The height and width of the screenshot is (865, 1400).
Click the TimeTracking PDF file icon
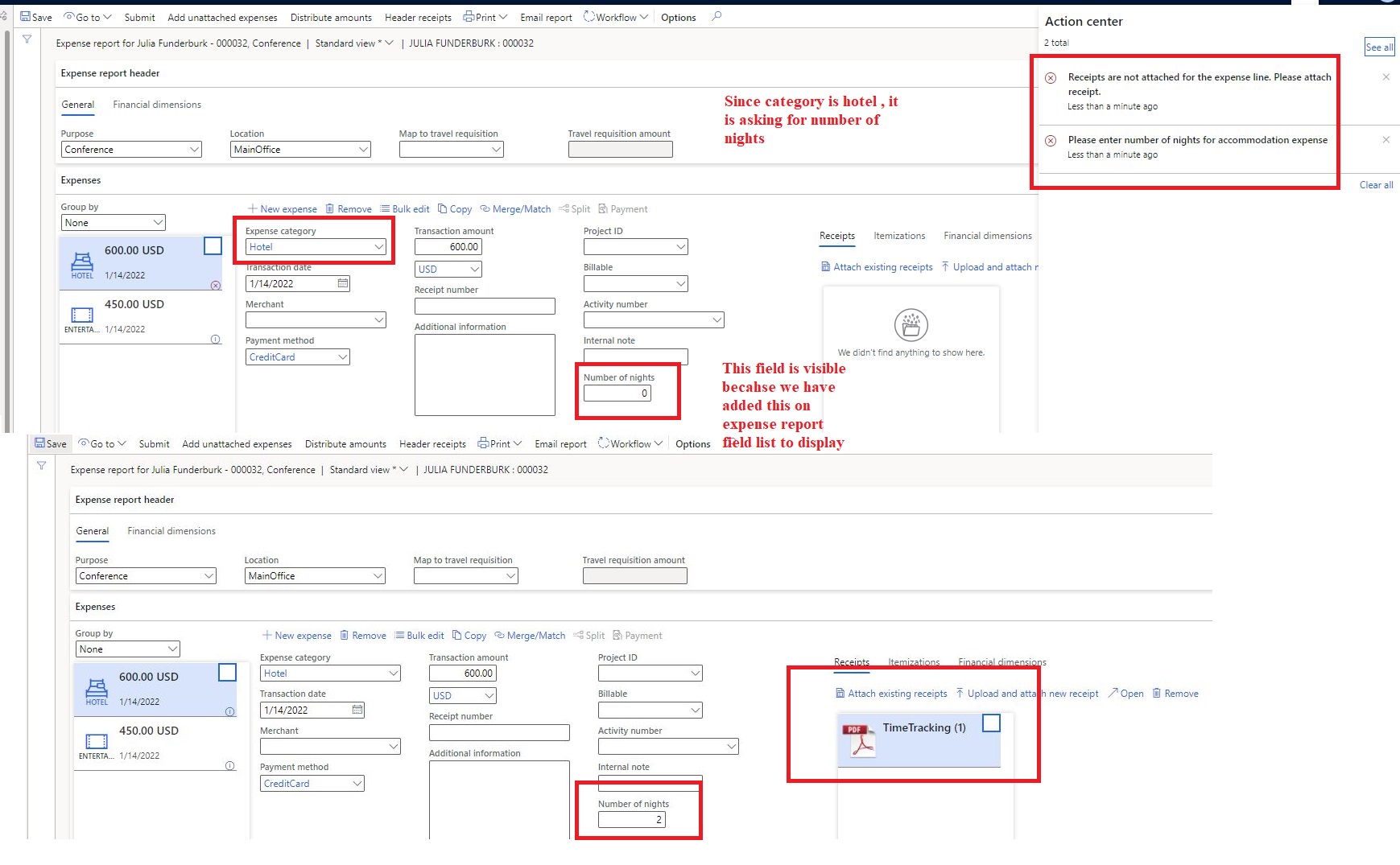pyautogui.click(x=858, y=740)
